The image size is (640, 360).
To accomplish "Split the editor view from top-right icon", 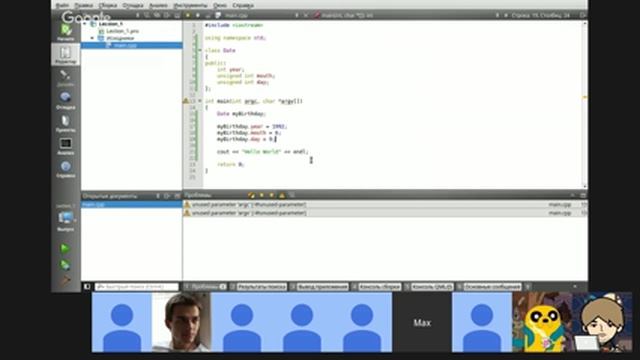I will point(583,15).
